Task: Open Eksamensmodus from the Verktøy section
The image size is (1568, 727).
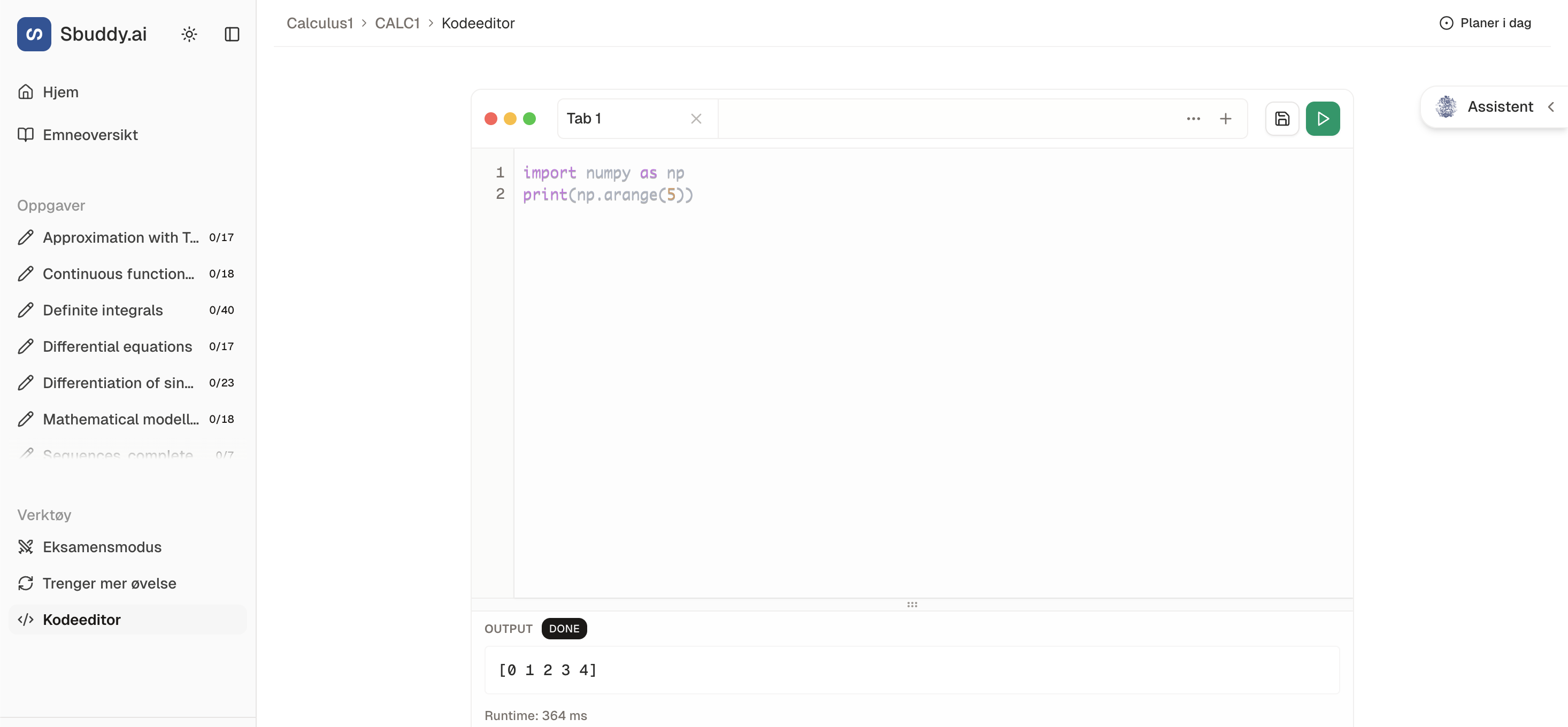Action: 102,546
